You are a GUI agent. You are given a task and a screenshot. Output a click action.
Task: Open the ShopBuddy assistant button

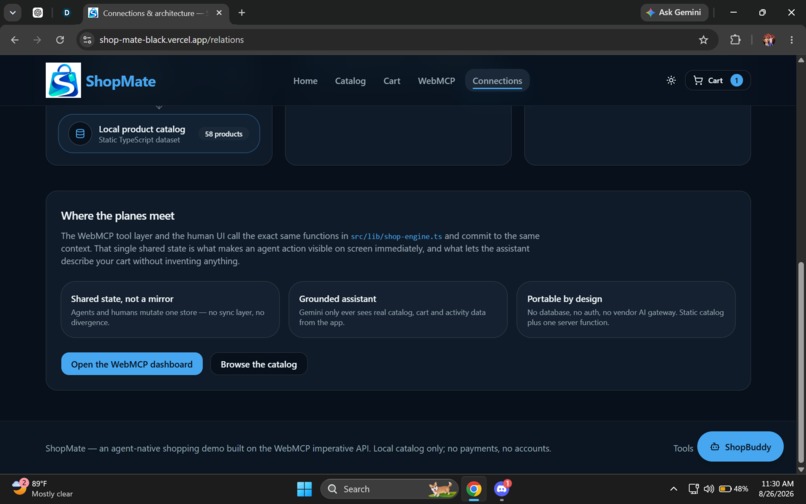coord(740,446)
